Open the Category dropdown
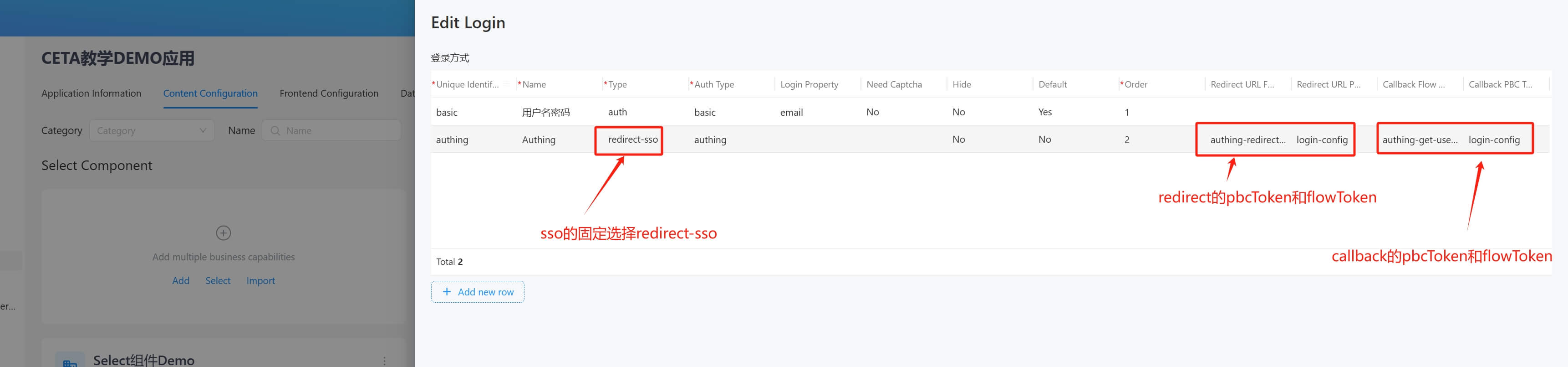1568x367 pixels. [x=152, y=130]
